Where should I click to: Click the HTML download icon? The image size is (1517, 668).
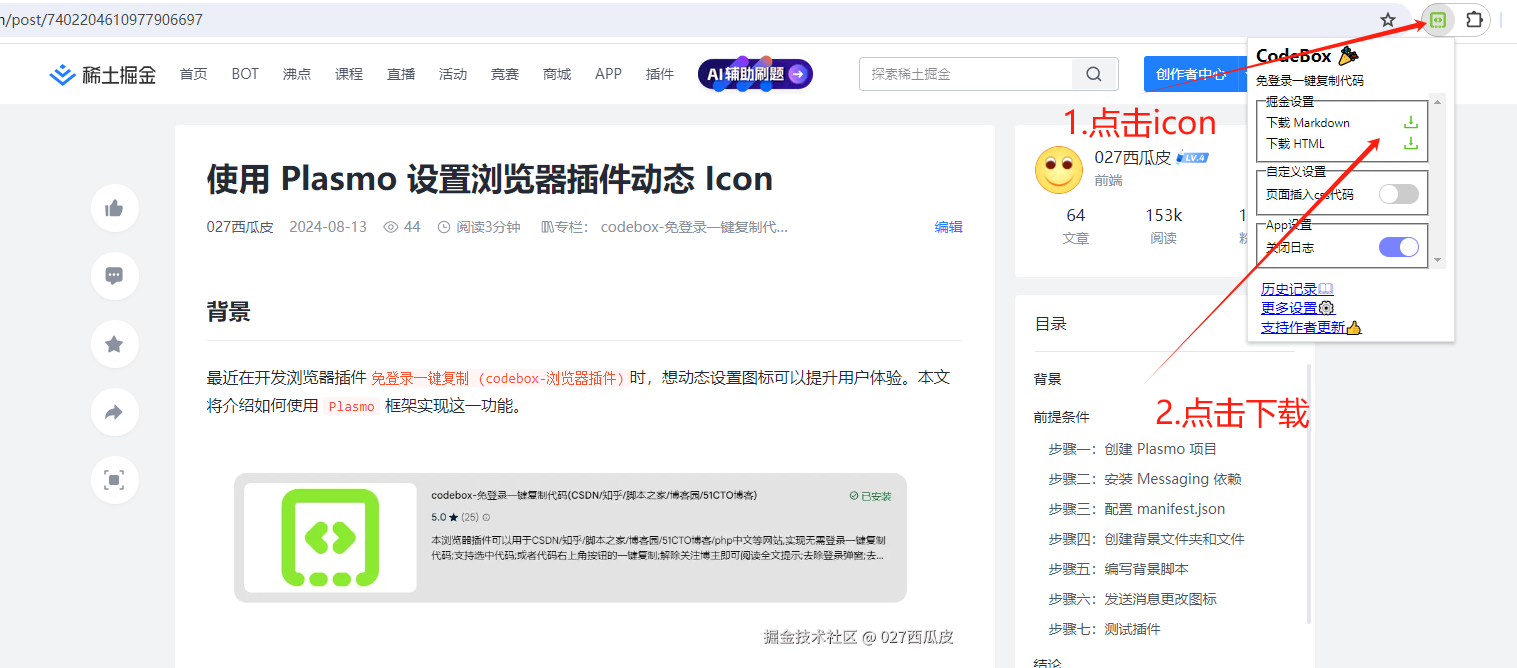coord(1411,143)
